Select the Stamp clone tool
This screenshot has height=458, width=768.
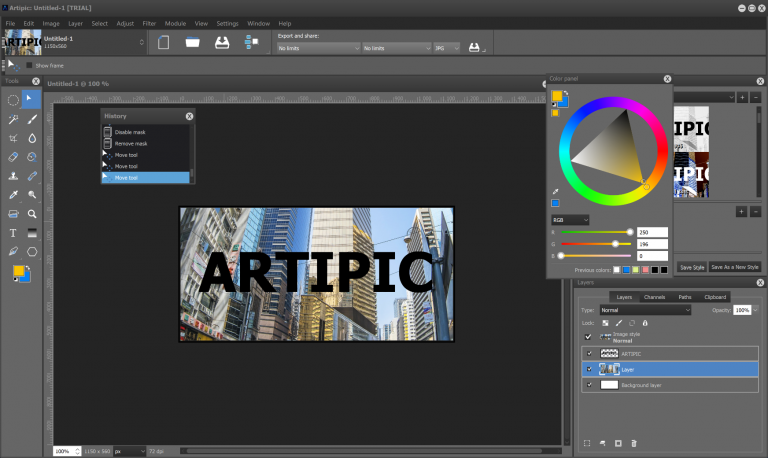click(x=13, y=176)
